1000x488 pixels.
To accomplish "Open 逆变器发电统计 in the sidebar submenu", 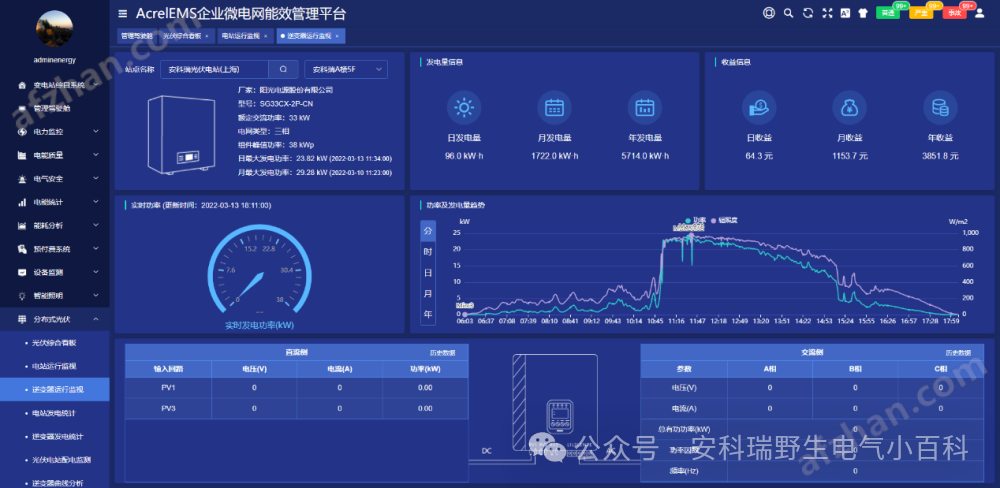I will pyautogui.click(x=54, y=436).
